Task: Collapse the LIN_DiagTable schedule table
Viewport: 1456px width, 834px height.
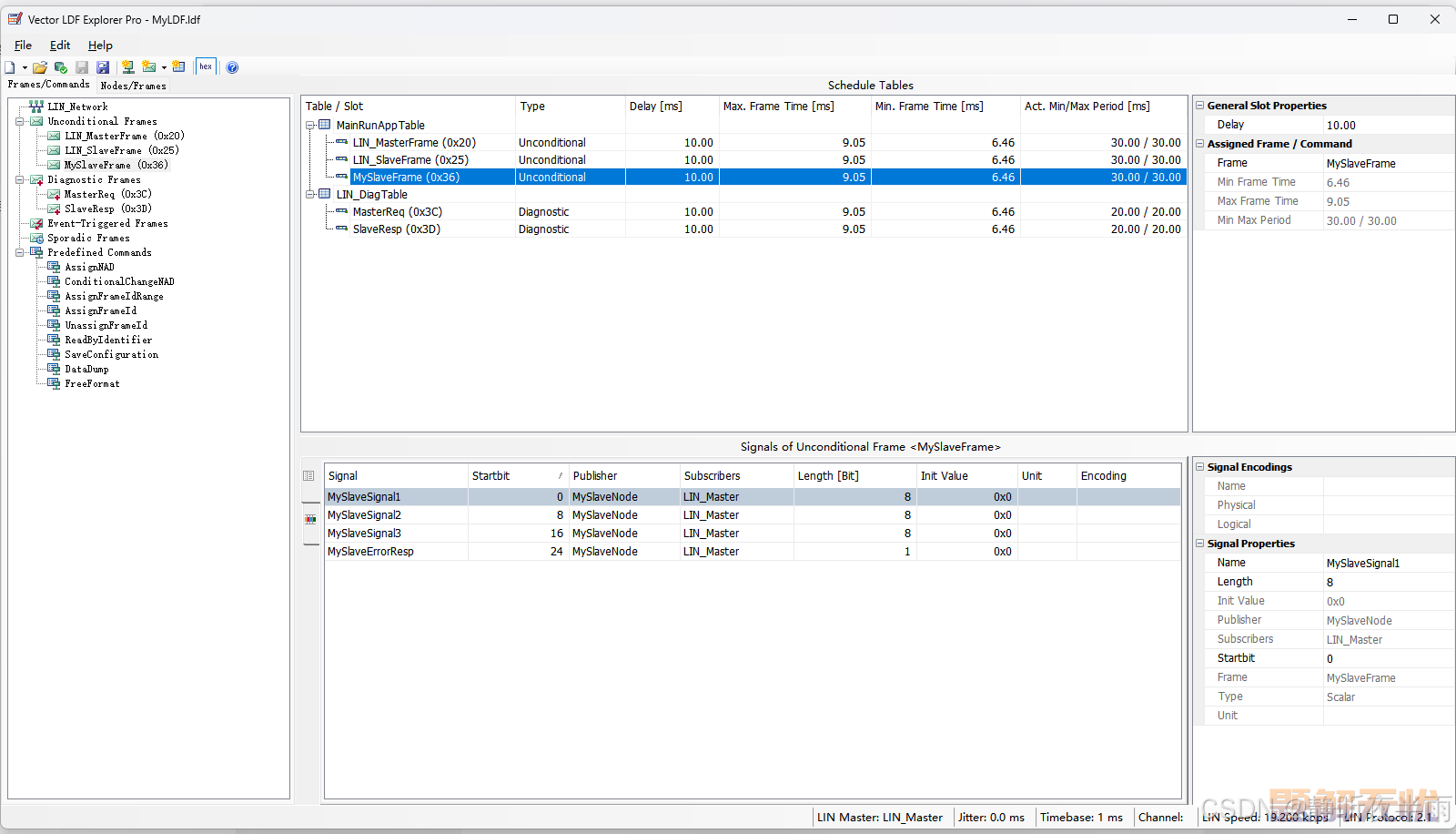Action: [x=310, y=195]
